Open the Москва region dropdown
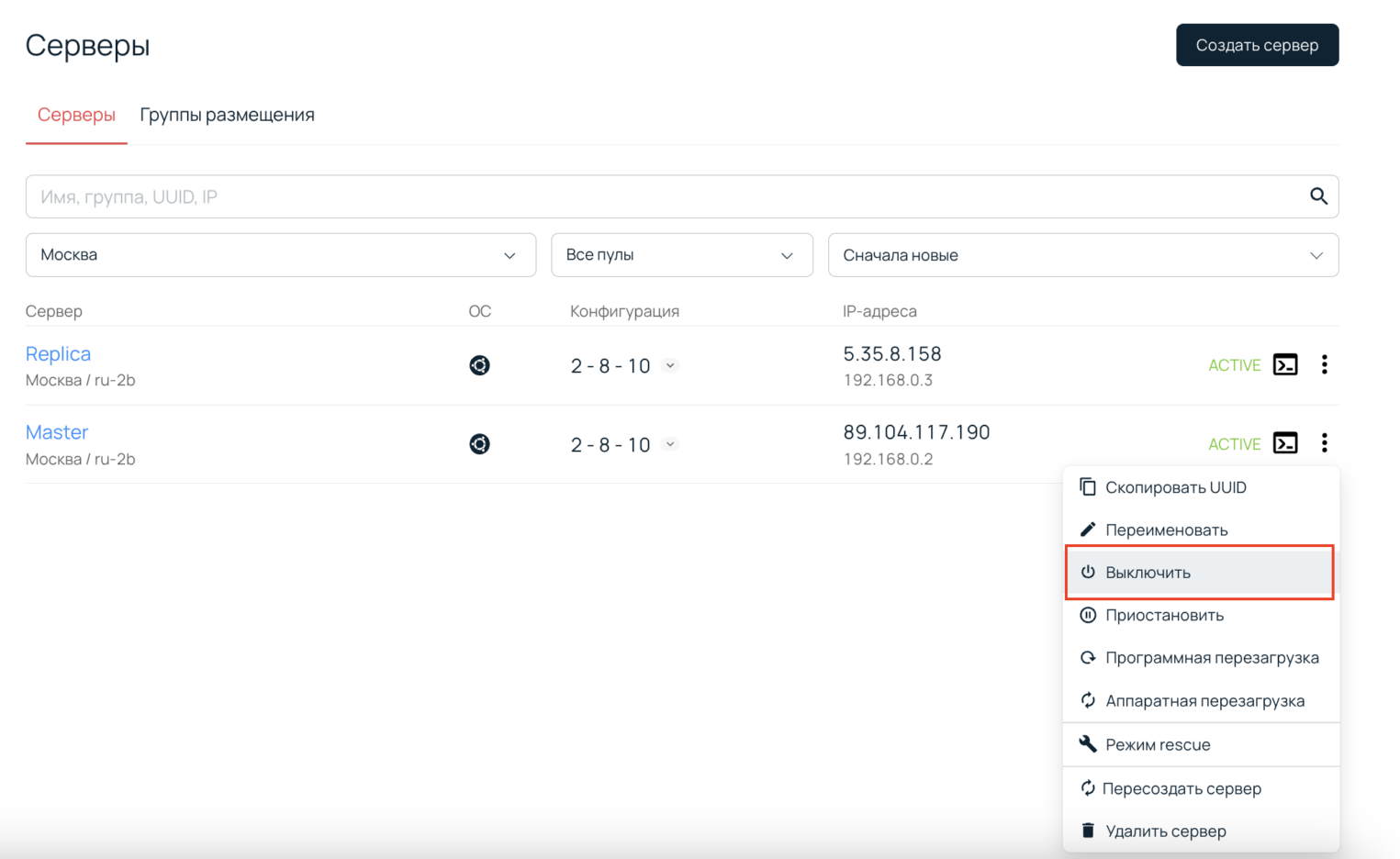Image resolution: width=1400 pixels, height=859 pixels. [281, 255]
